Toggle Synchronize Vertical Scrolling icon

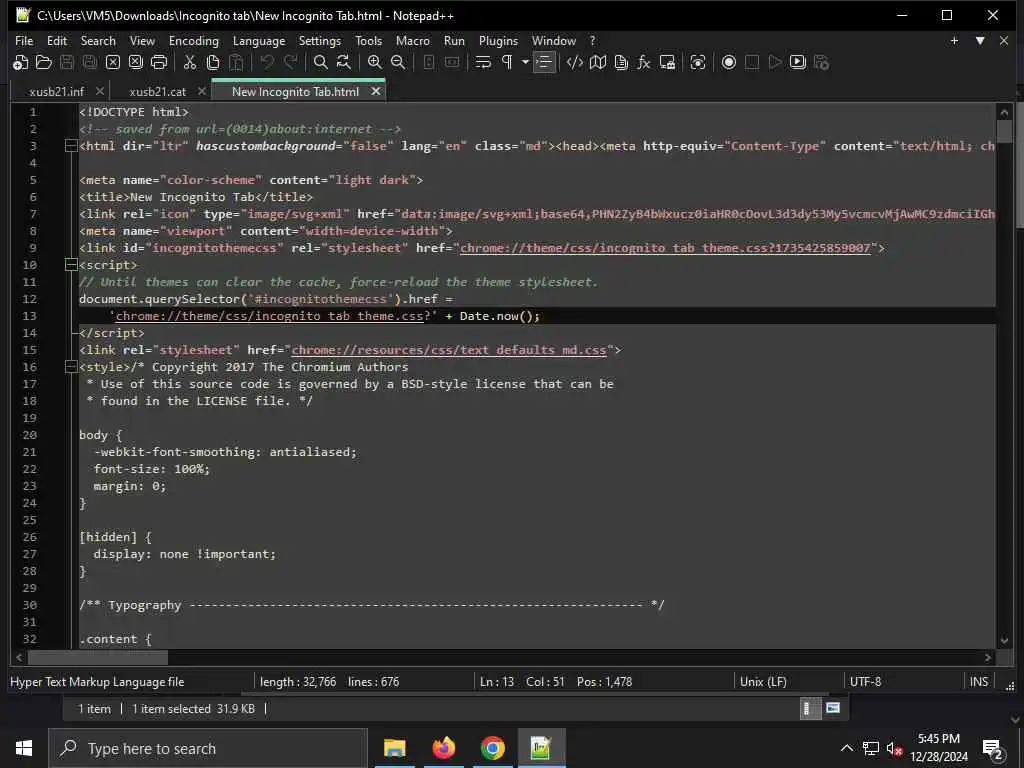428,63
